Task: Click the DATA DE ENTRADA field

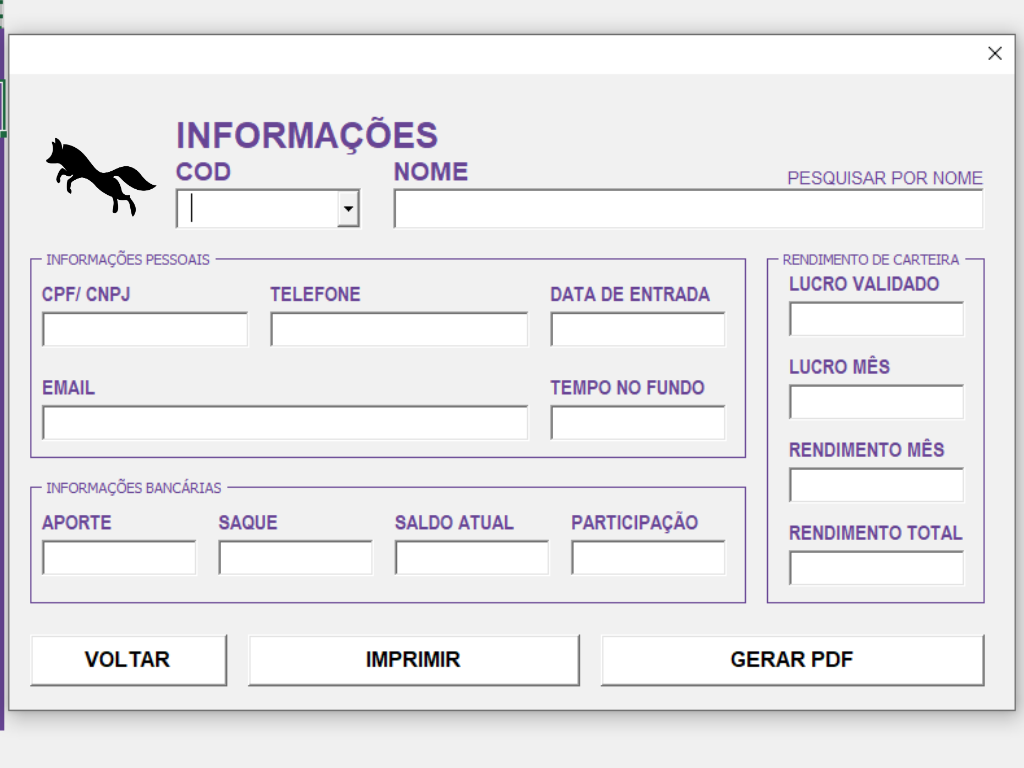Action: coord(636,328)
